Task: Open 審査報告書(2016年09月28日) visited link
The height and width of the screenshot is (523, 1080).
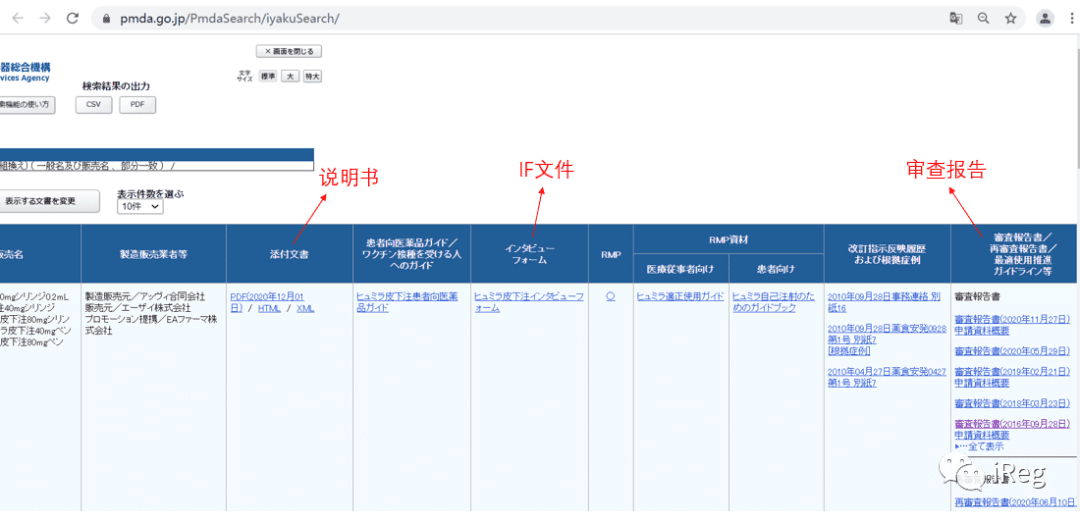Action: 1012,423
